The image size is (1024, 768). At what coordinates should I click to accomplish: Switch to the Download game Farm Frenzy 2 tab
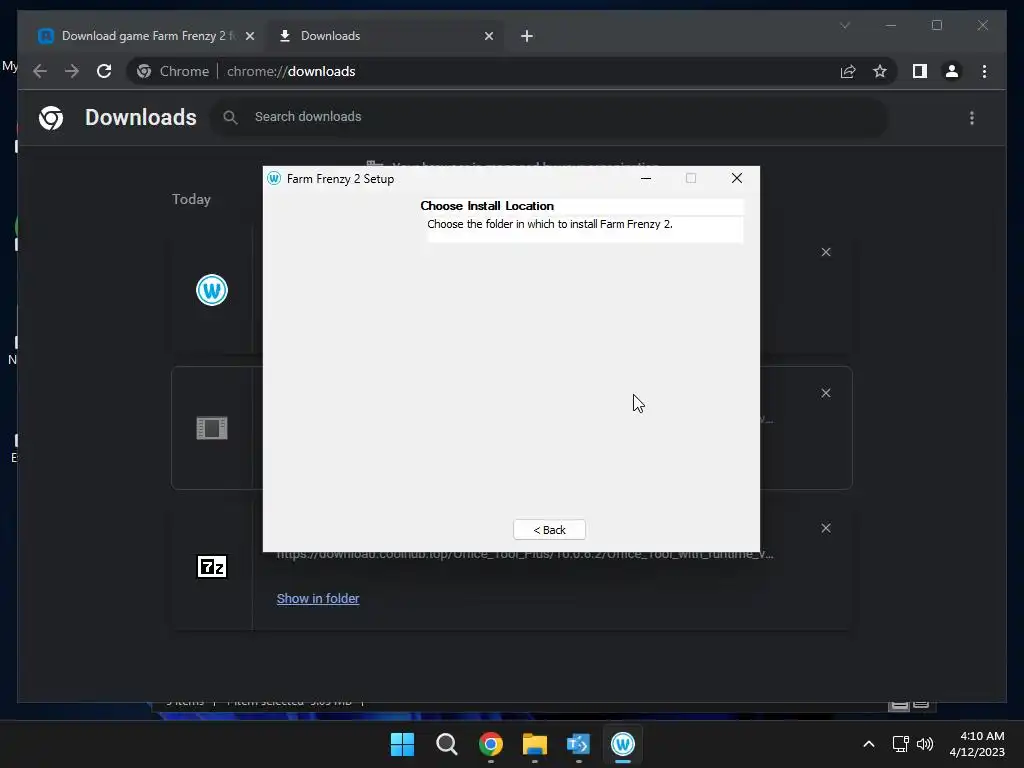coord(148,36)
